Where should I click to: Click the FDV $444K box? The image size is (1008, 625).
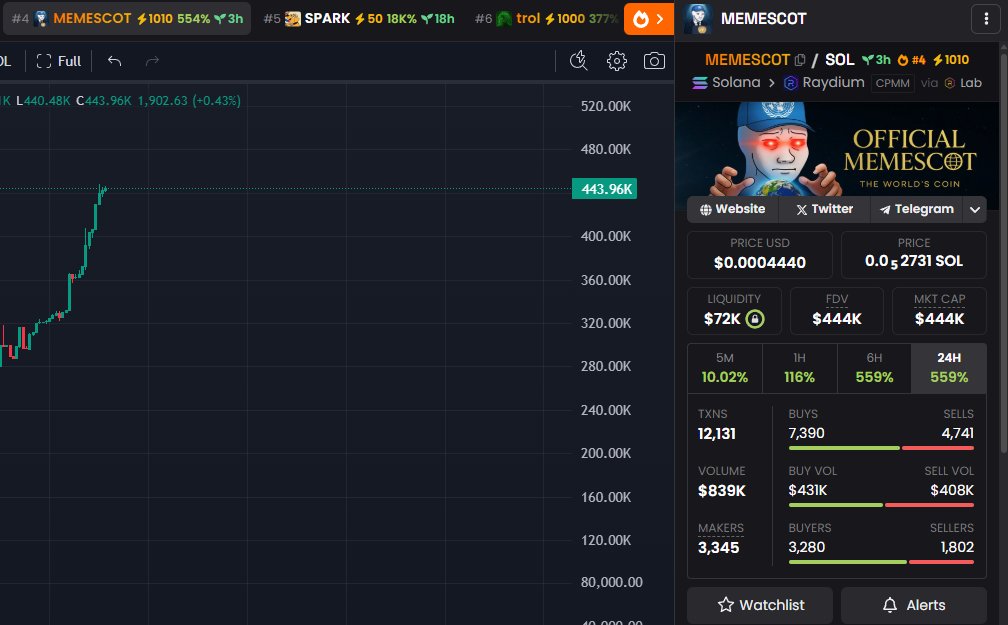[836, 311]
